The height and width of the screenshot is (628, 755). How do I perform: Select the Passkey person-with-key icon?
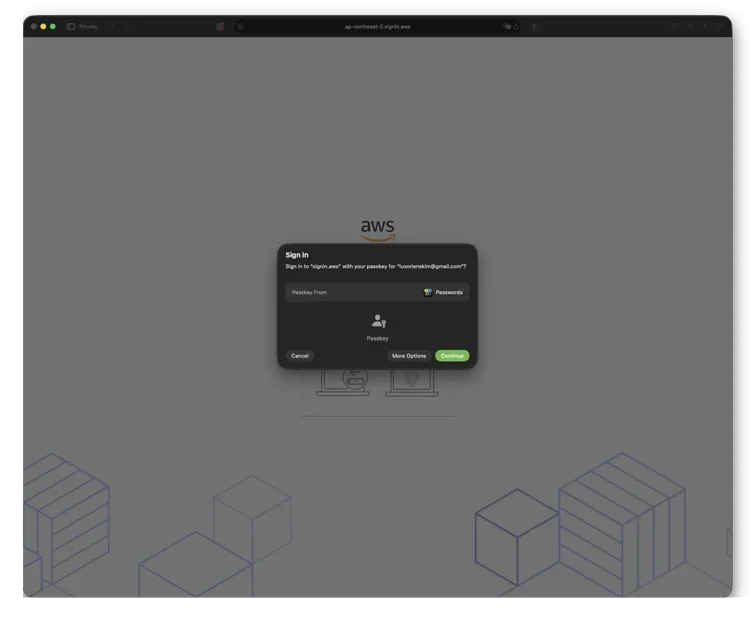point(378,321)
